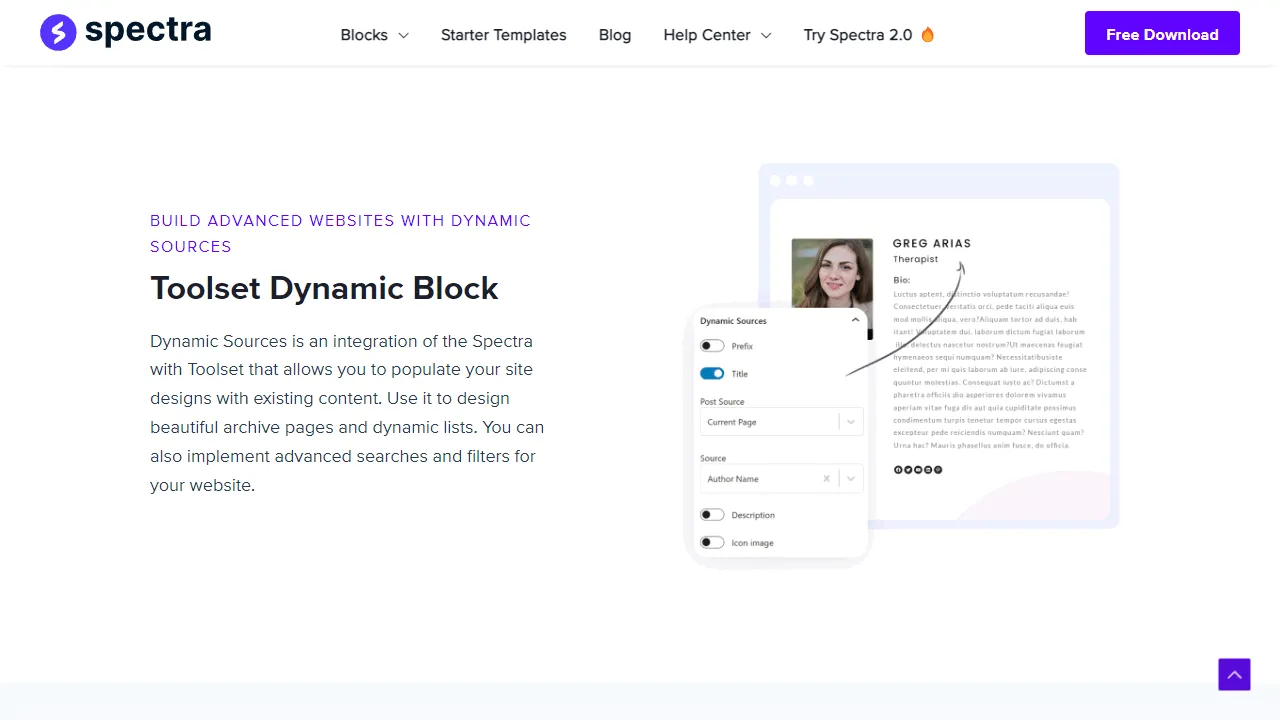
Task: Click the scroll-to-top arrow button
Action: pyautogui.click(x=1234, y=674)
